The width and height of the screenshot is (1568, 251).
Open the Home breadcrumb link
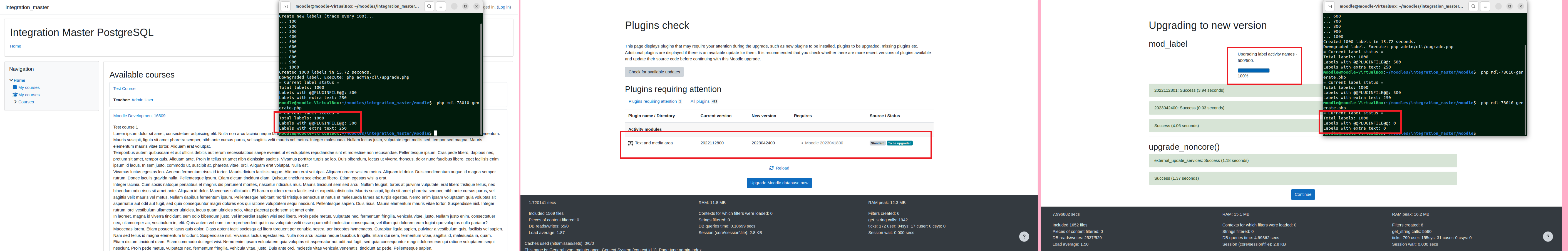pos(15,46)
